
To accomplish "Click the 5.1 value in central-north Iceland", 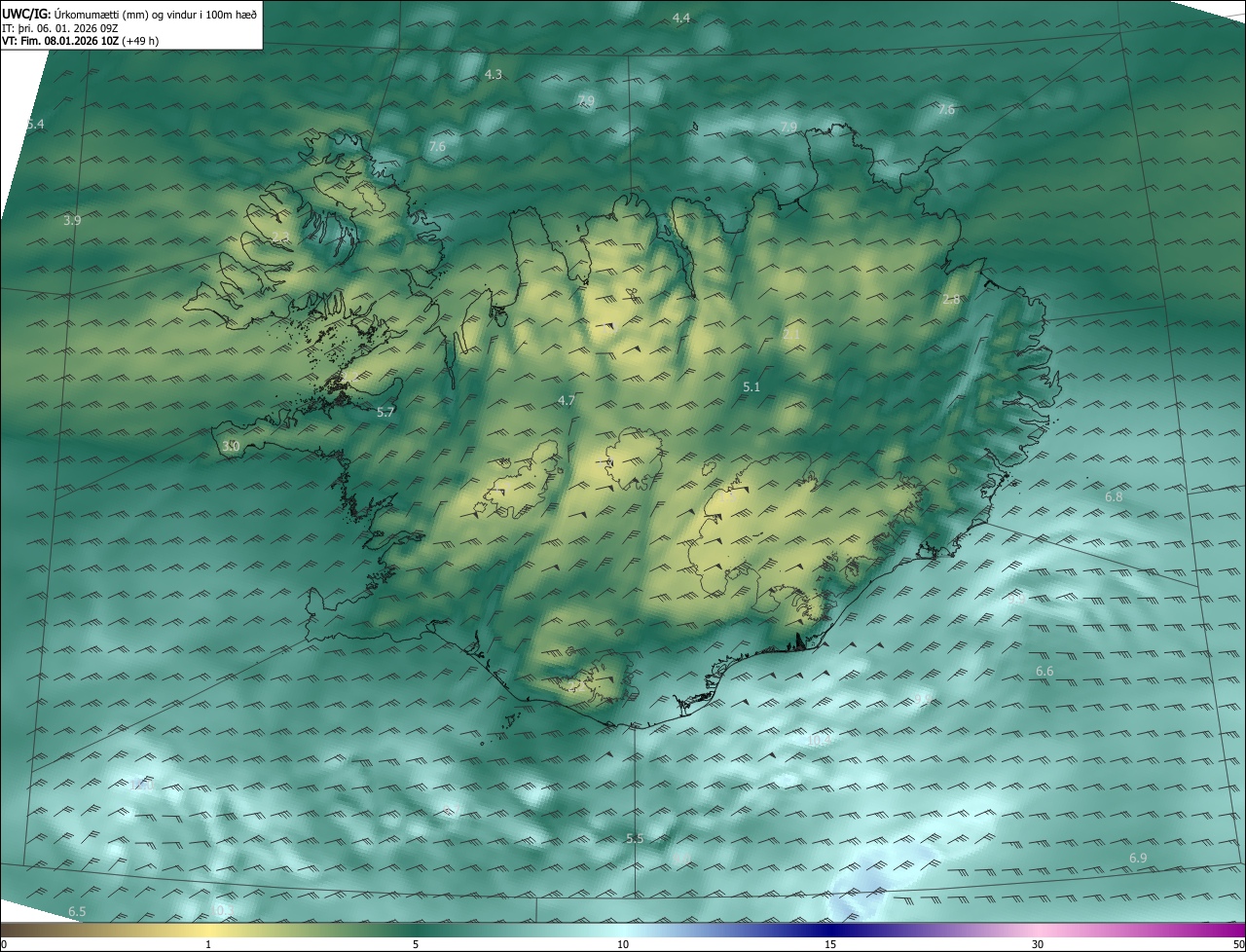I will [x=751, y=387].
